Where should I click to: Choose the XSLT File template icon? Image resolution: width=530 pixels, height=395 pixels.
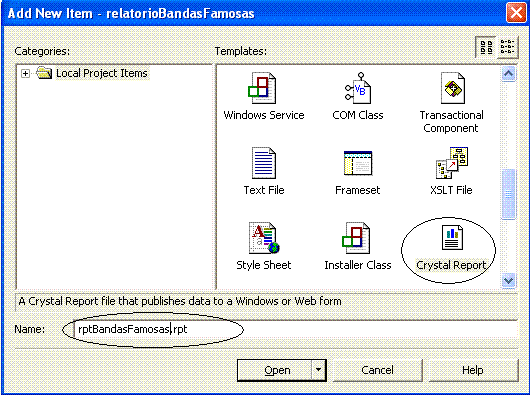pos(452,163)
